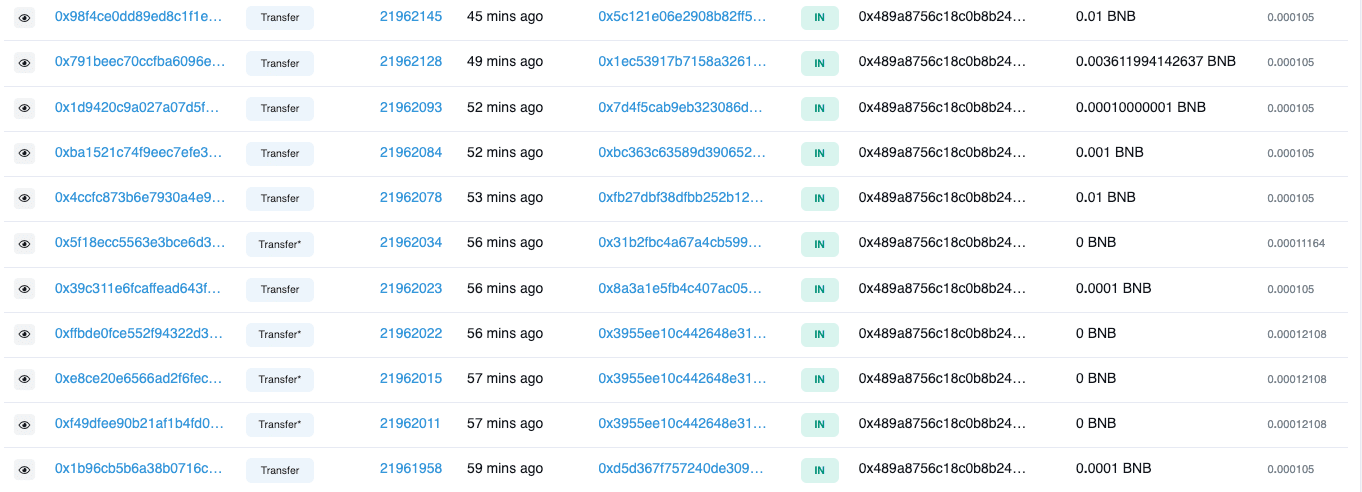Viewport: 1362px width, 492px height.
Task: Open sender address 0xfb27dbf38dfbb252b12
Action: (x=682, y=197)
